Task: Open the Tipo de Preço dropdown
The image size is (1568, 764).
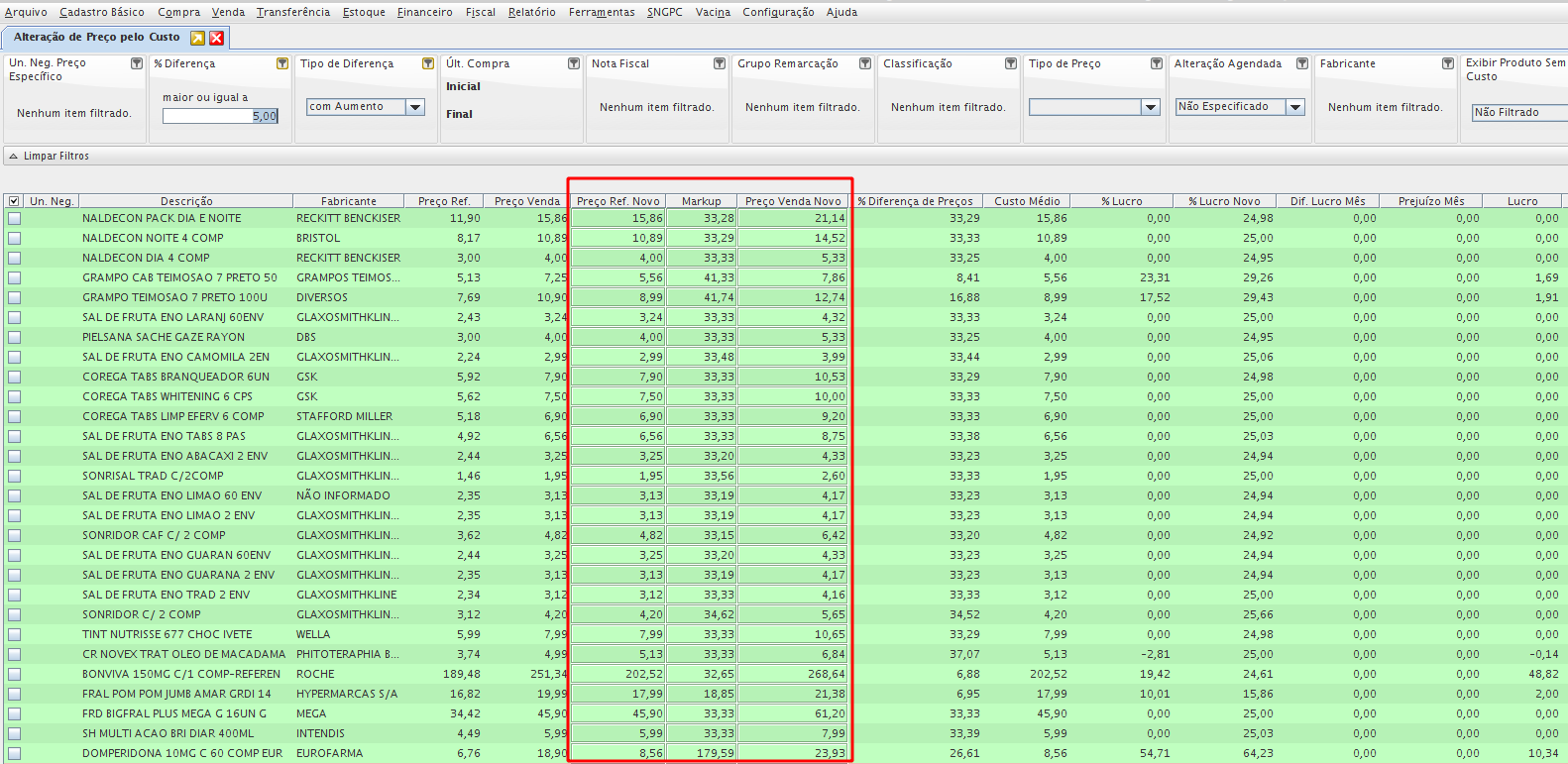Action: point(1150,107)
